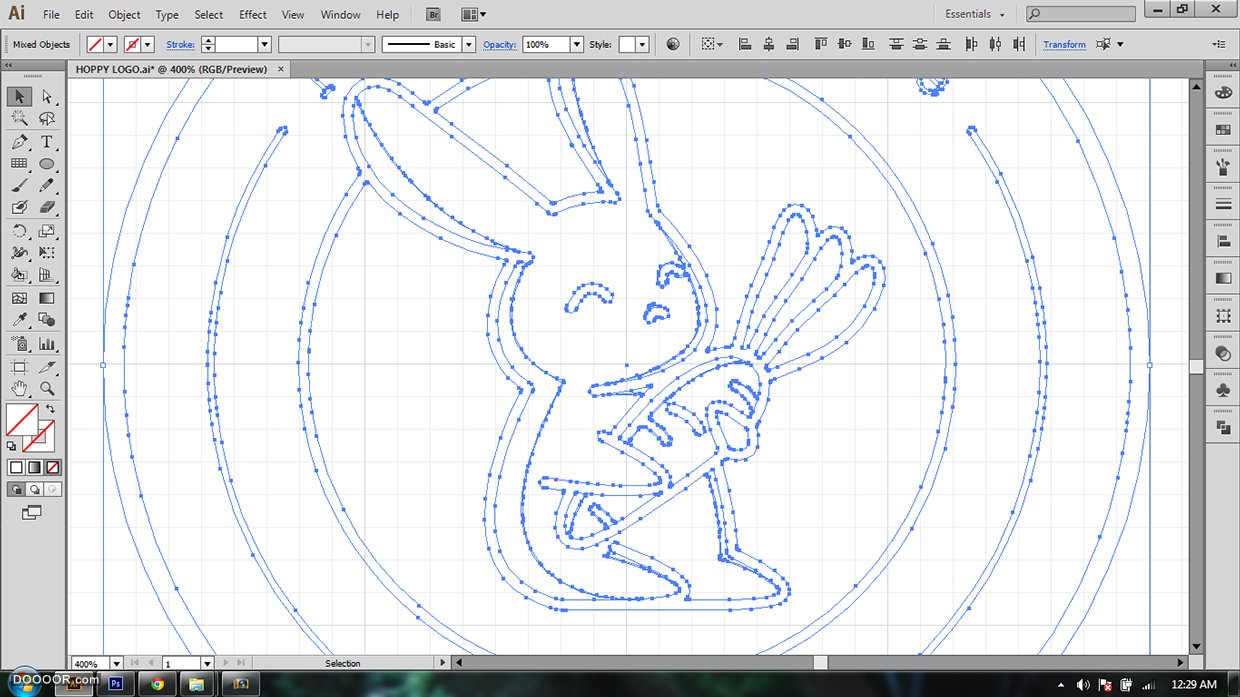
Task: Open the Color palette panel icon
Action: pyautogui.click(x=1223, y=93)
